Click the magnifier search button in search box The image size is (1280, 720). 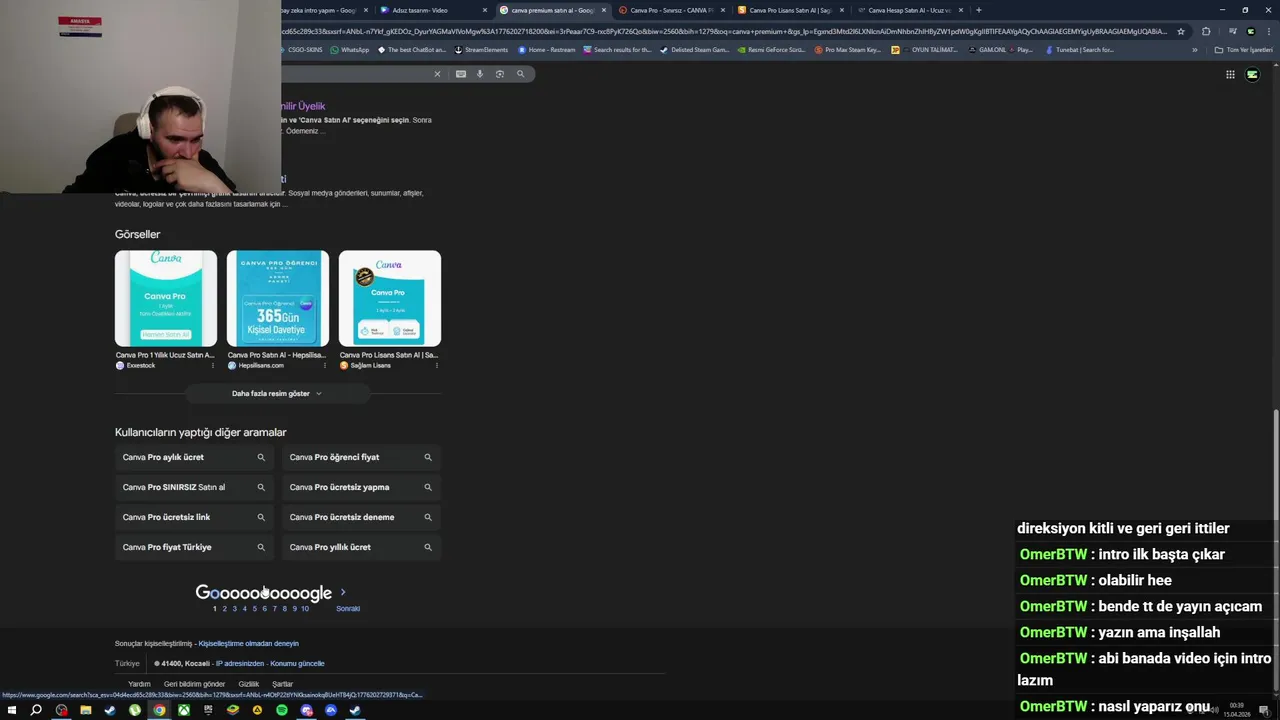pos(520,74)
